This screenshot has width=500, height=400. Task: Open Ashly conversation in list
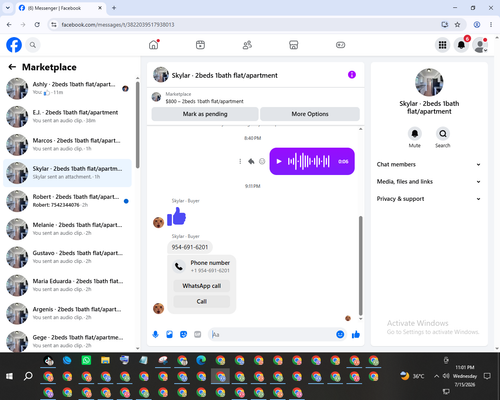(67, 89)
